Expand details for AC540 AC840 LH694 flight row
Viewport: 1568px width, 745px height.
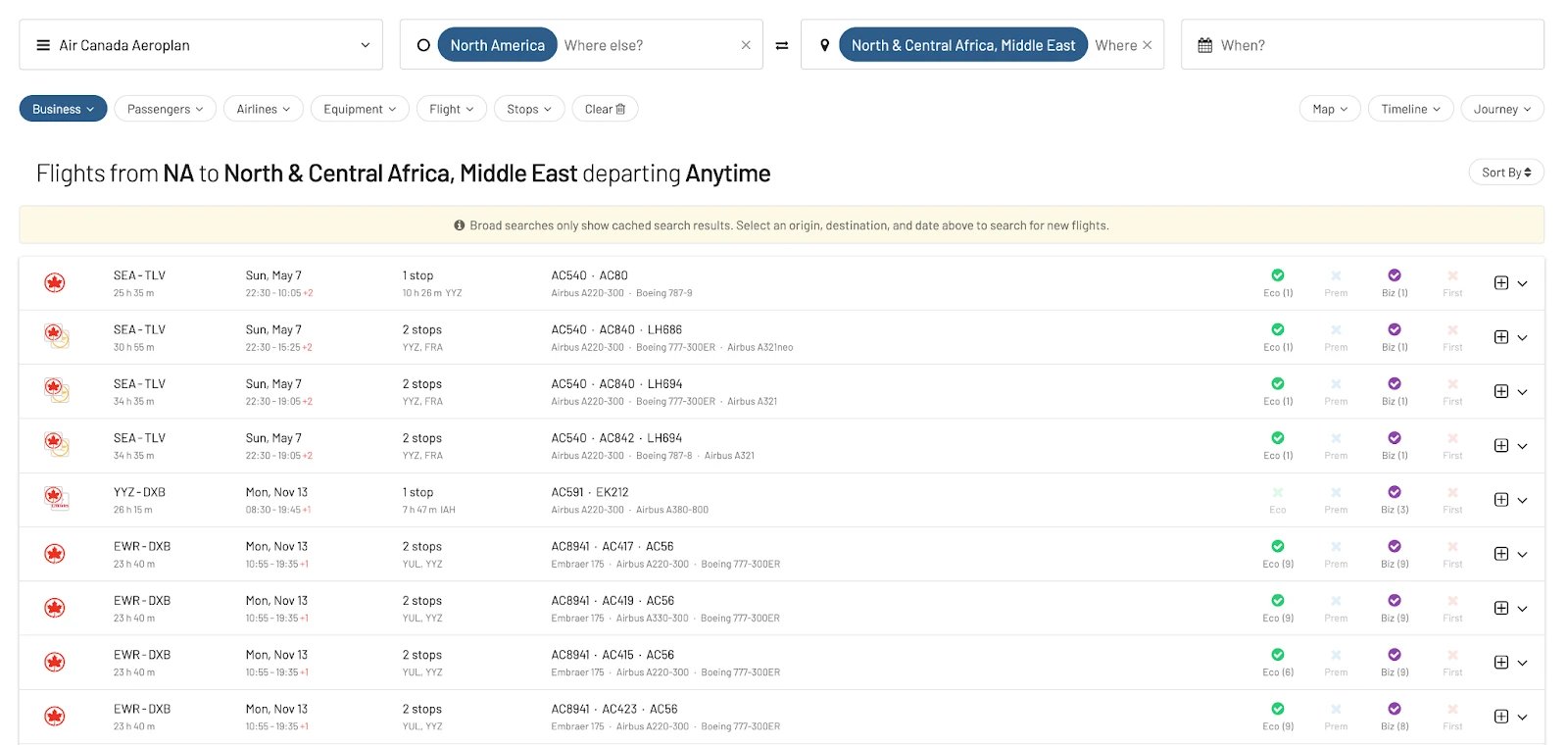point(1523,392)
